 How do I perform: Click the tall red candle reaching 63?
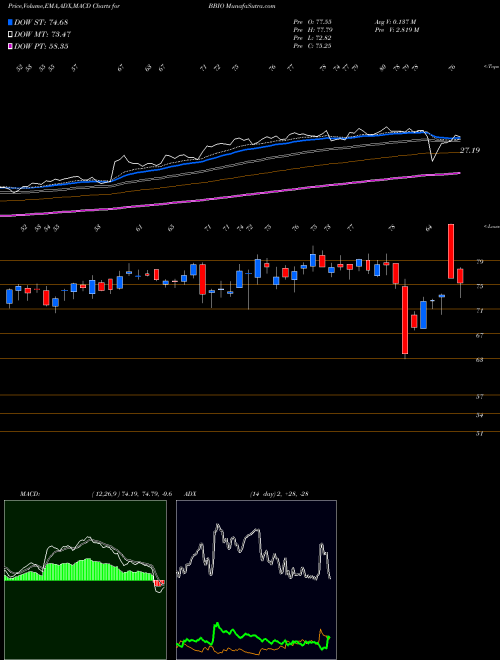[405, 320]
